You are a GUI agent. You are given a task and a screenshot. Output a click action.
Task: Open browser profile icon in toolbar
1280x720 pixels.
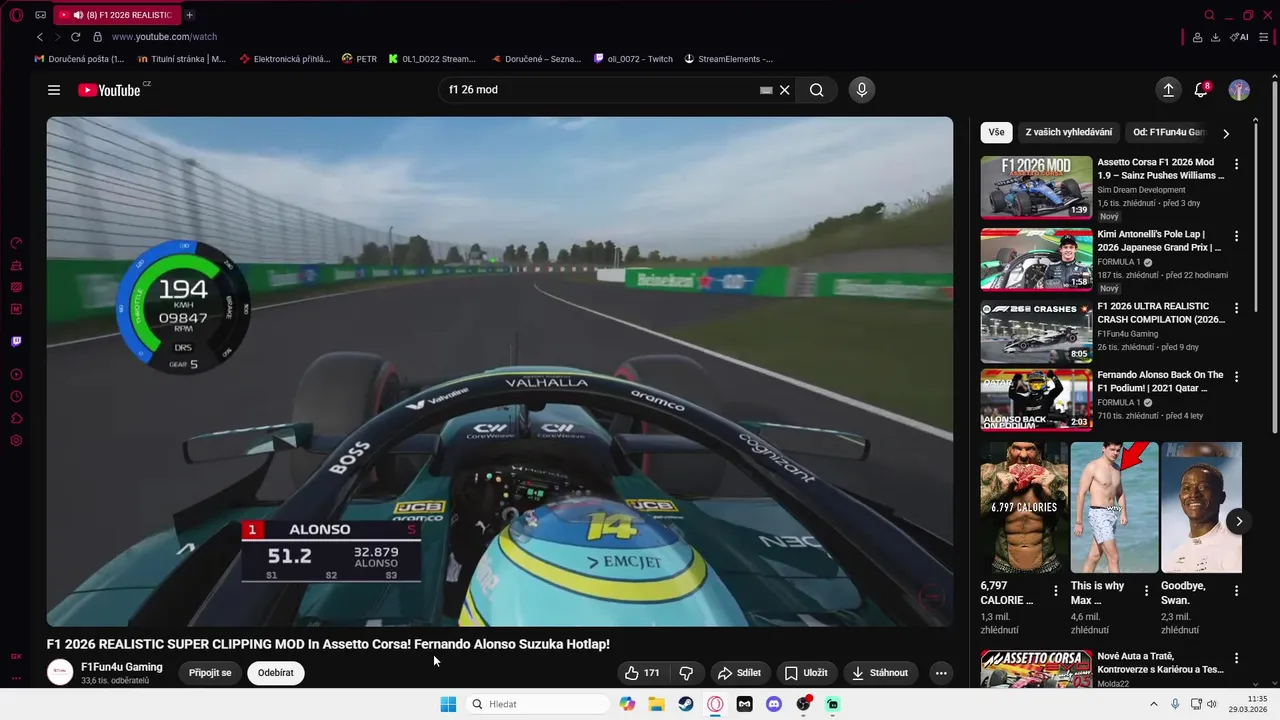[x=1197, y=37]
